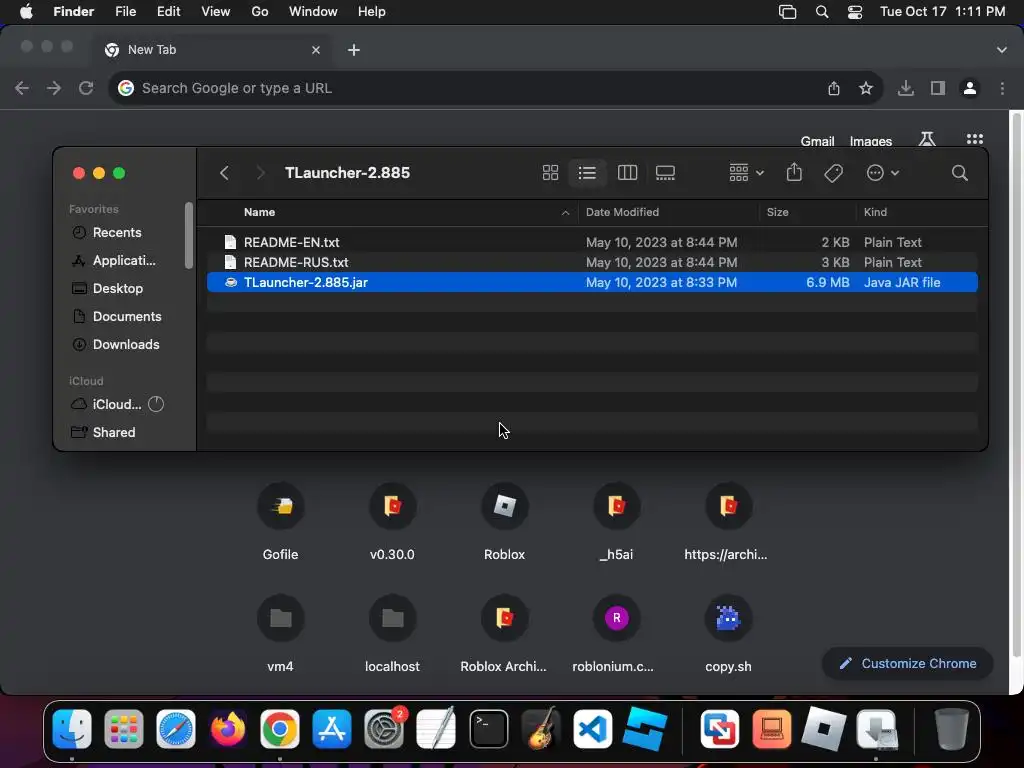Open Google apps grid
Screen dimensions: 1024x768
click(974, 139)
